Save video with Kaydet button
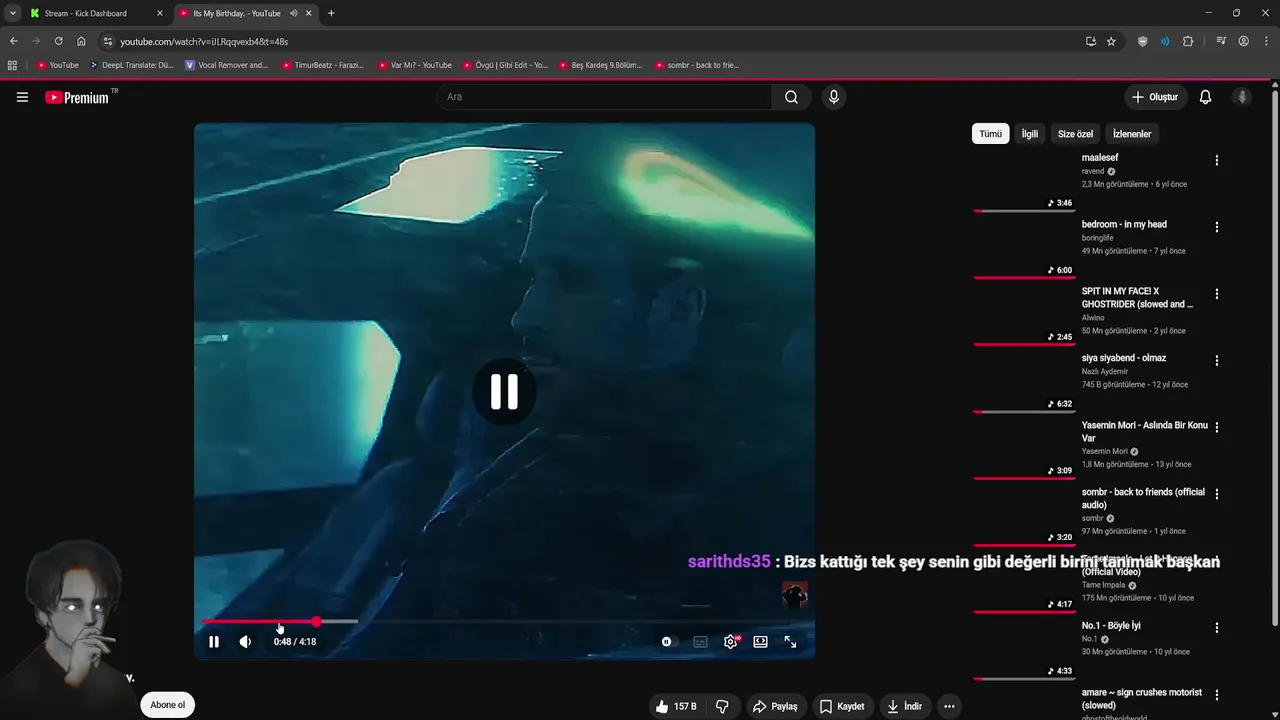 842,706
